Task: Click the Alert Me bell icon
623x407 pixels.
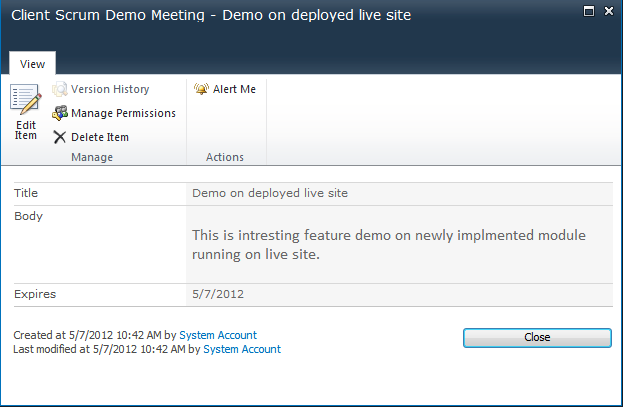Action: click(x=201, y=90)
